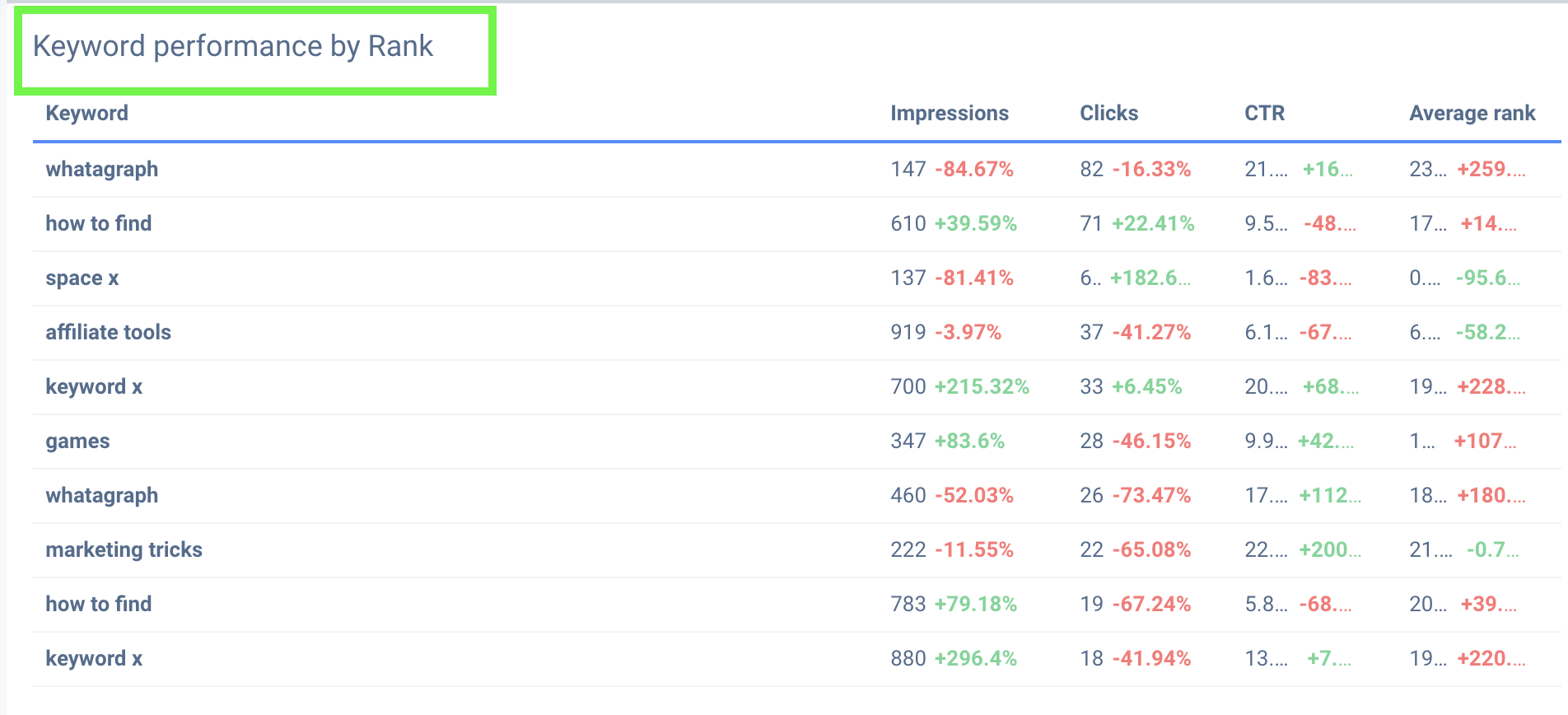Click the +79.18% impressions change
Image resolution: width=1568 pixels, height=715 pixels.
[976, 604]
